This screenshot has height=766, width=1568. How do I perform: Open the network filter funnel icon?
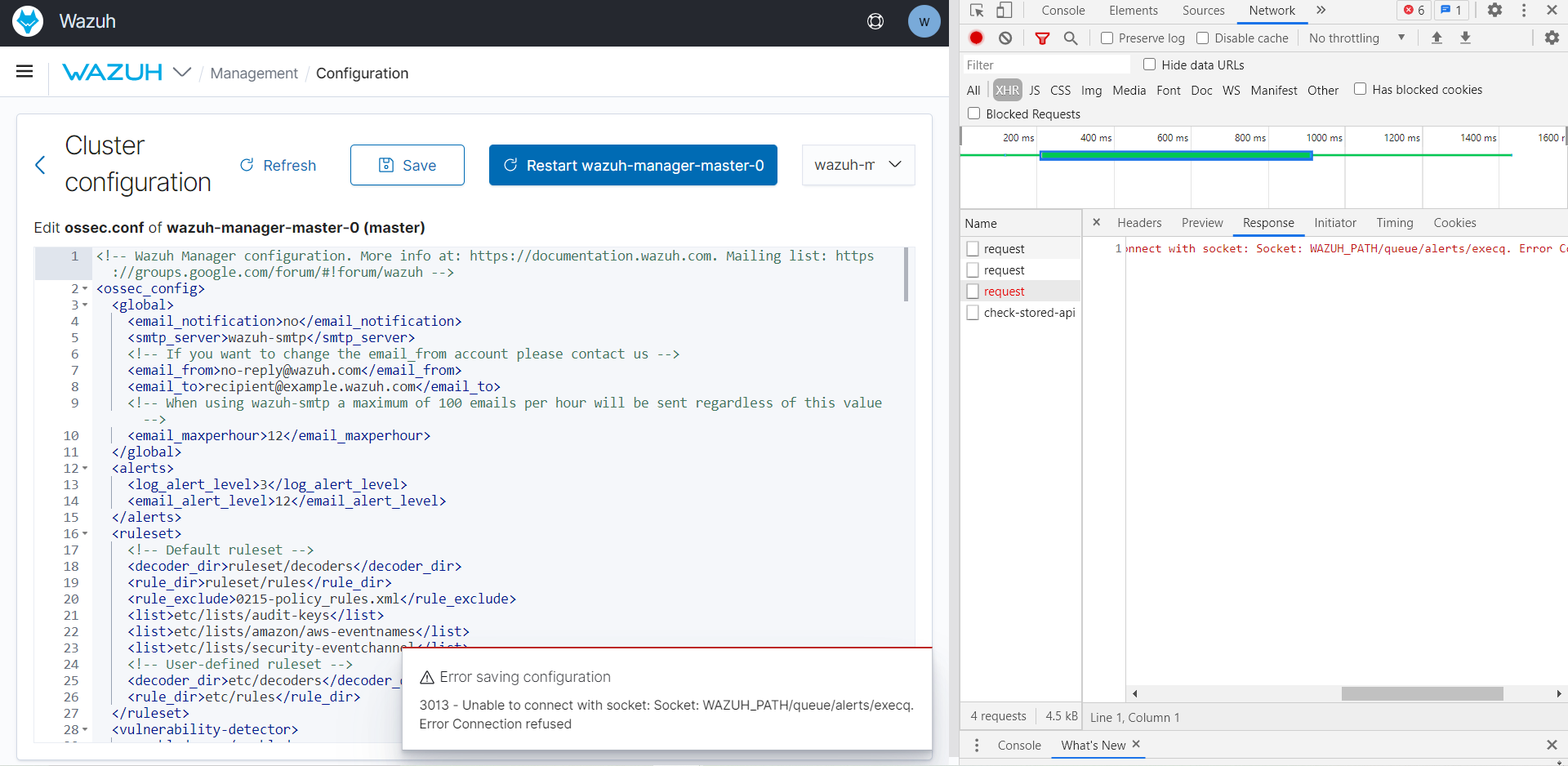click(x=1042, y=38)
